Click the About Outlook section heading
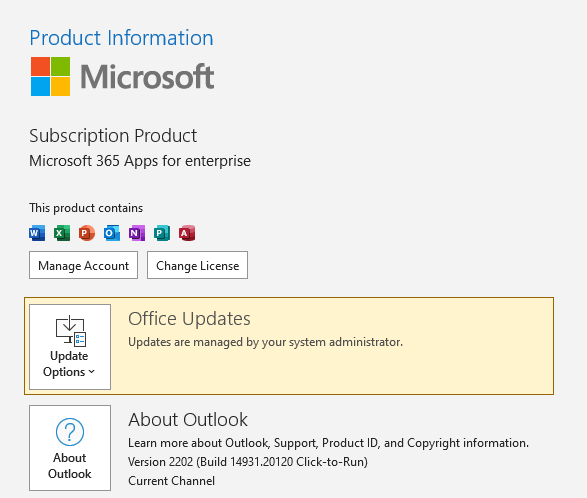 [x=188, y=419]
